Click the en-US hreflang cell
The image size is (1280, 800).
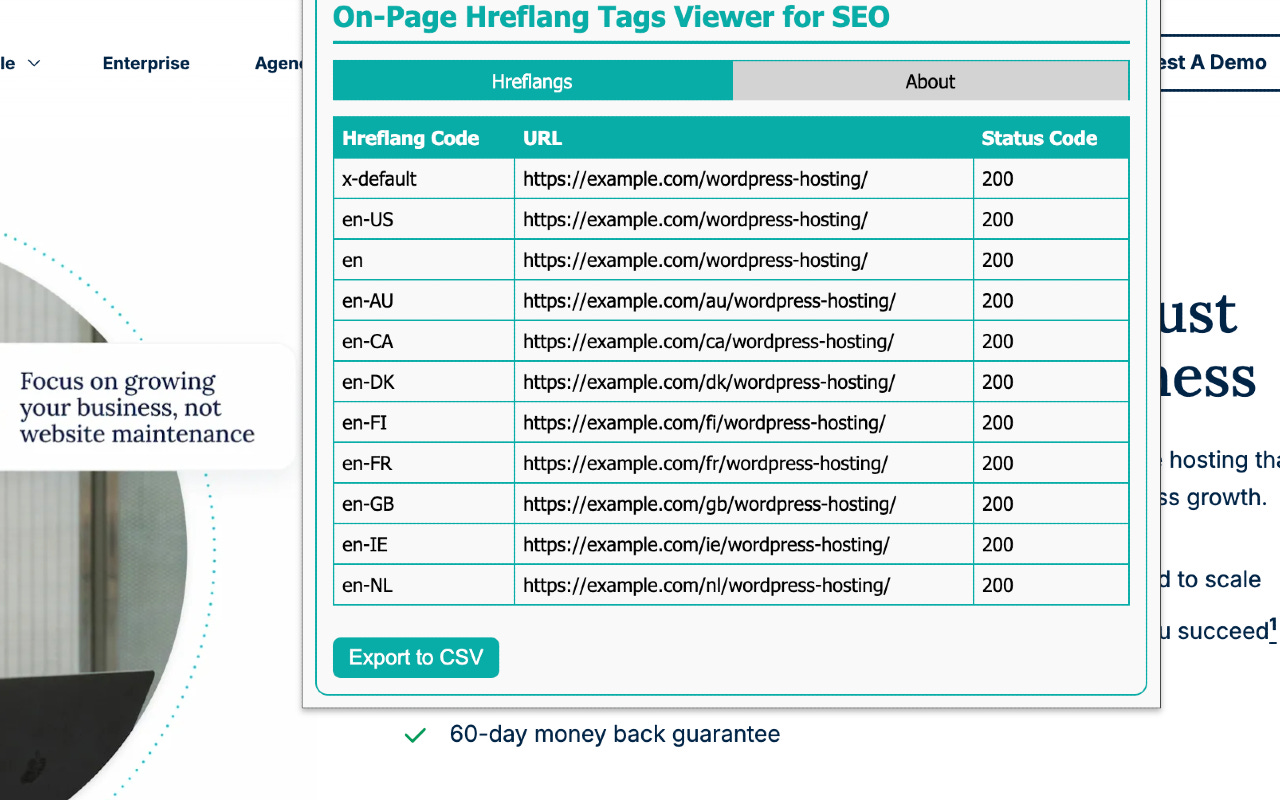tap(424, 219)
